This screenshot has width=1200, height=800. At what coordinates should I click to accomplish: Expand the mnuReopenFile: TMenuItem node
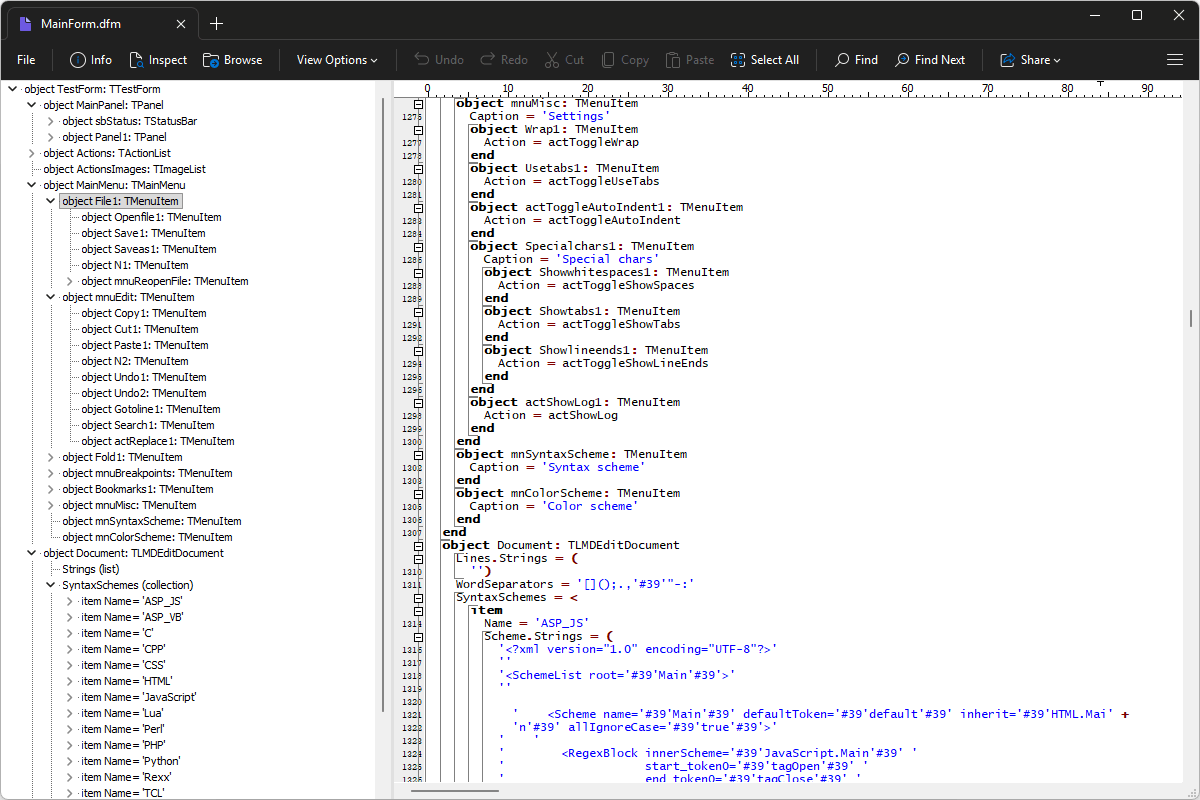[x=70, y=281]
